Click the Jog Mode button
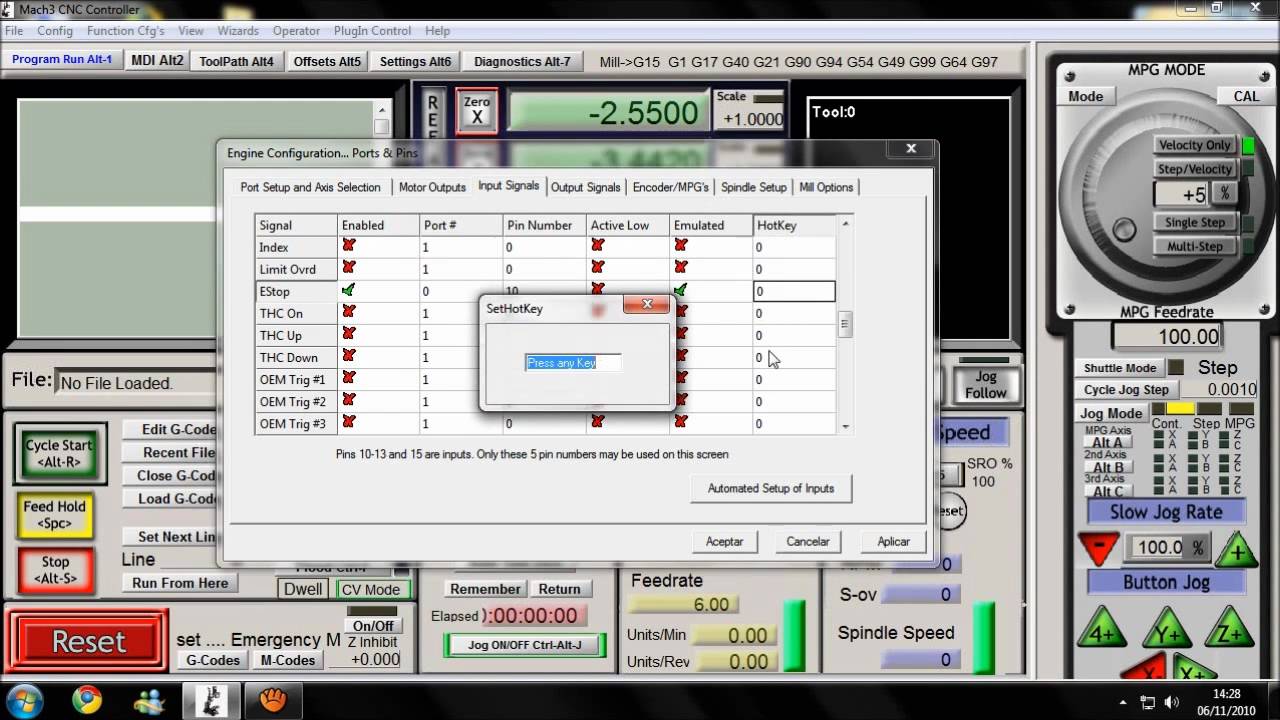The image size is (1280, 720). pos(1111,413)
